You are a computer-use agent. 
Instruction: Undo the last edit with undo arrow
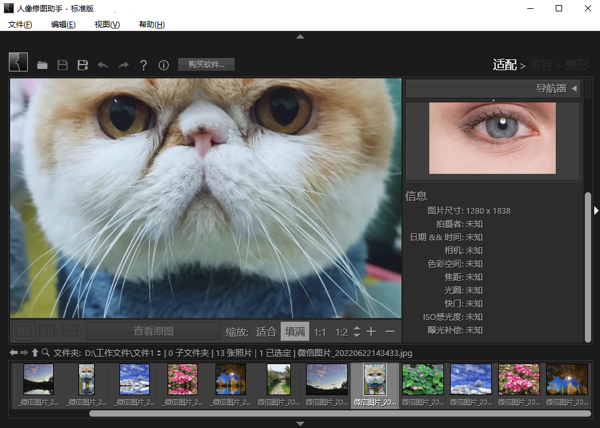coord(103,65)
